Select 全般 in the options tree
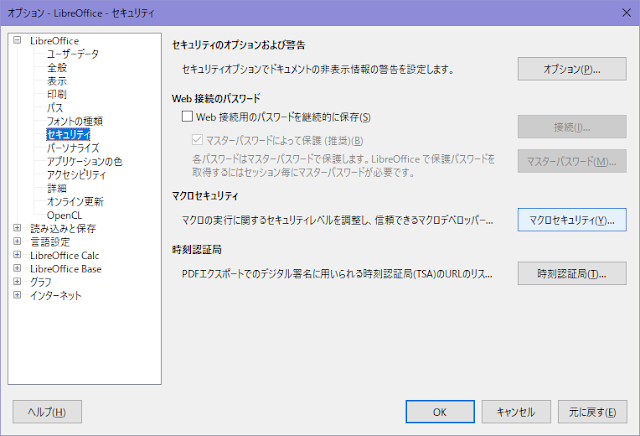This screenshot has width=640, height=436. point(57,67)
